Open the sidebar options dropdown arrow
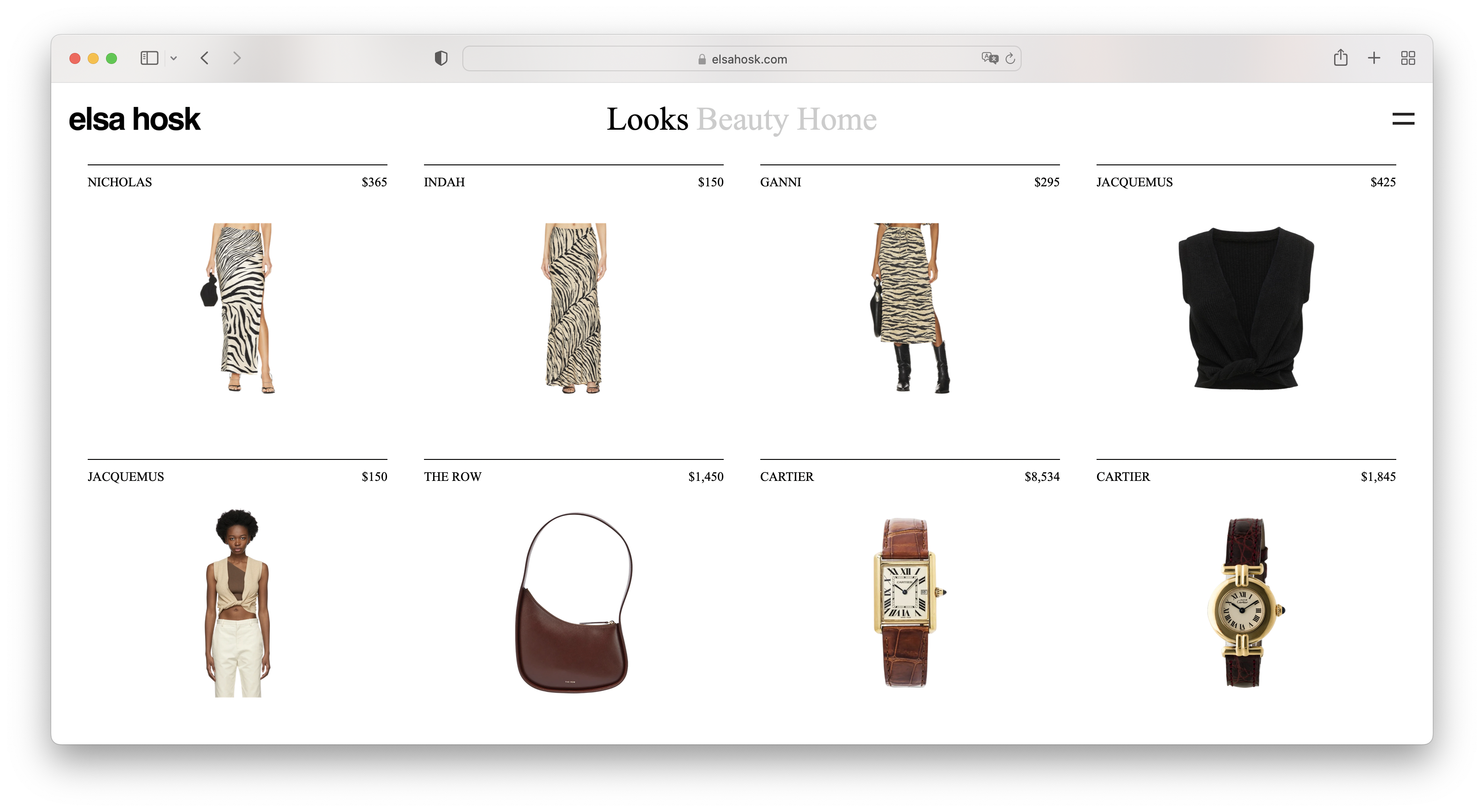The image size is (1484, 812). (174, 58)
